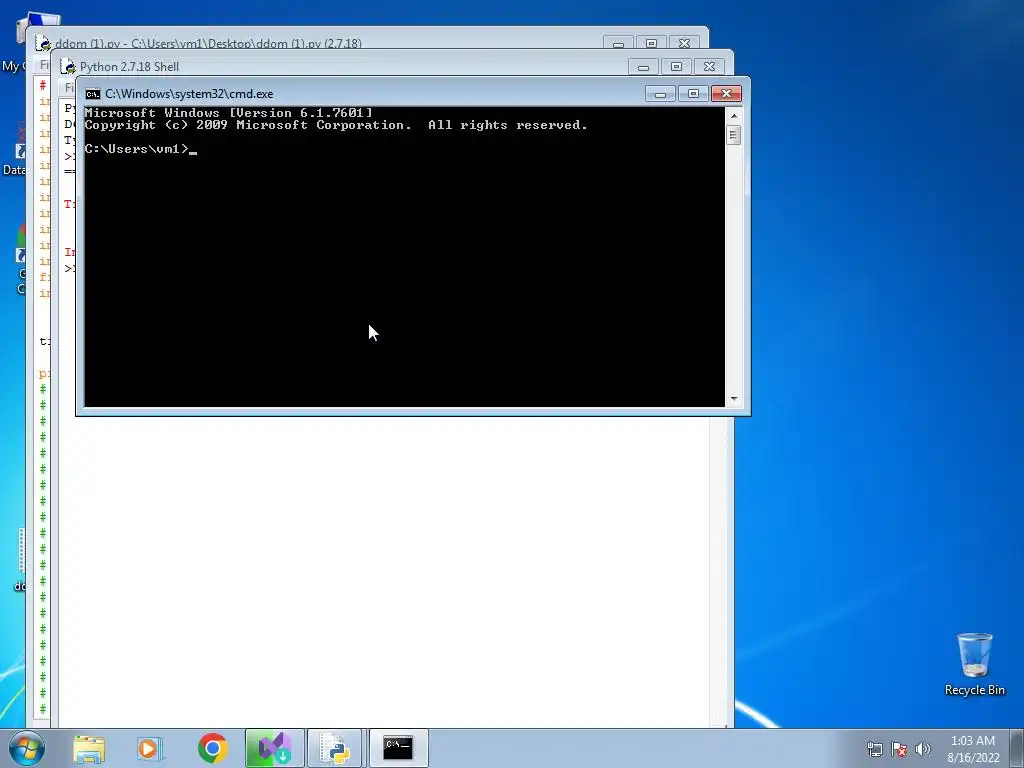
Task: Open the cmd.exe title bar system icon
Action: [x=93, y=94]
